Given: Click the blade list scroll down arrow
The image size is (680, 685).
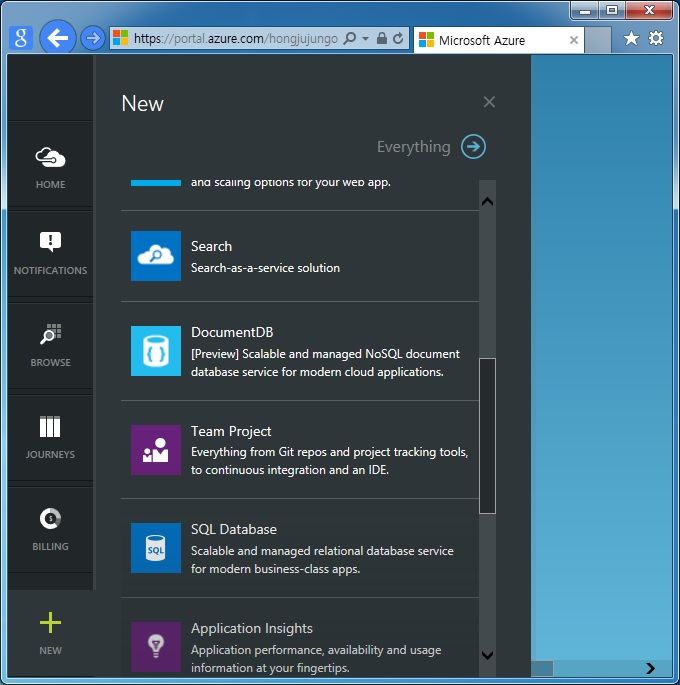Looking at the screenshot, I should point(487,654).
